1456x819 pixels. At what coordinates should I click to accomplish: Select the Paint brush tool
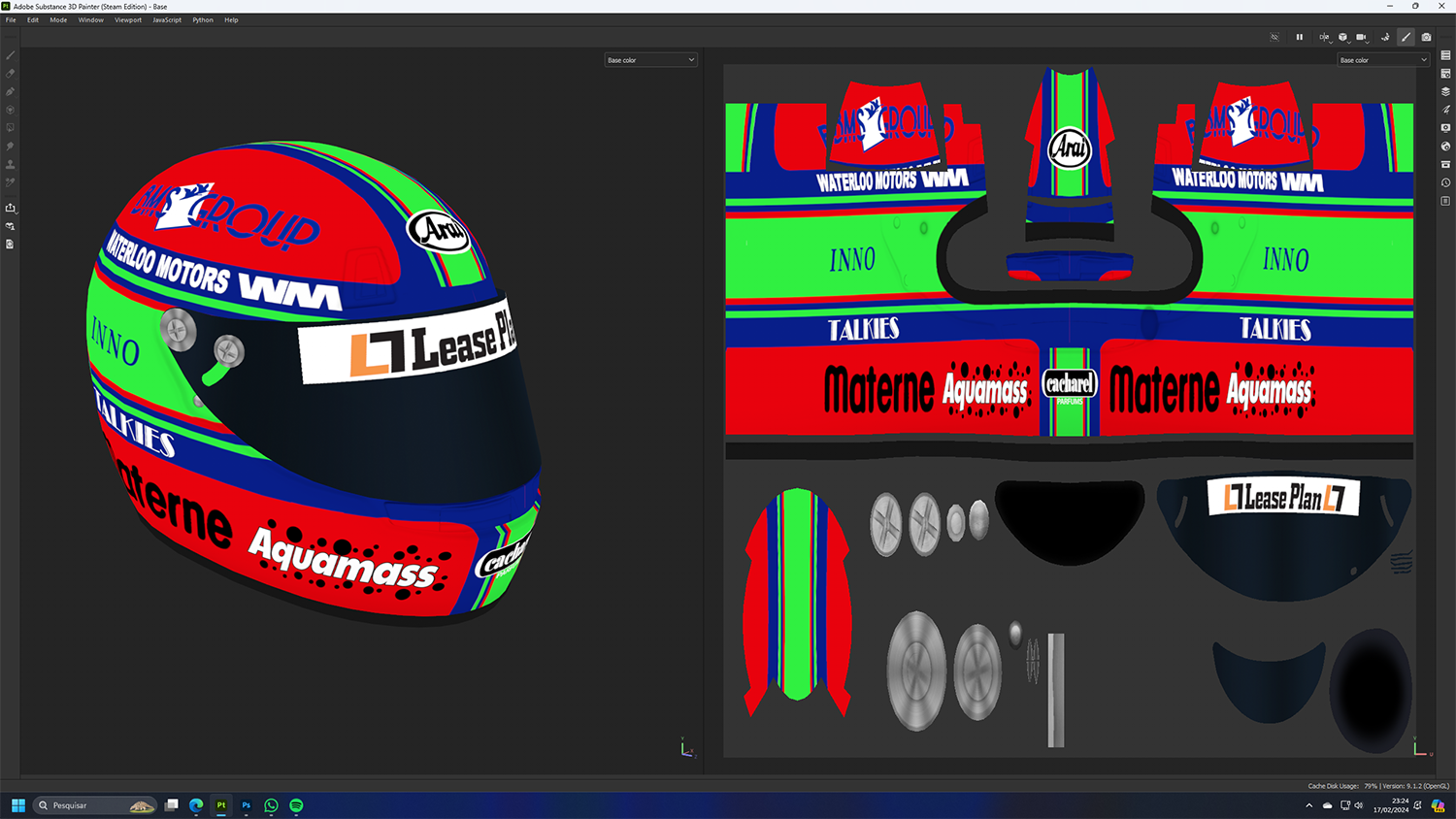pos(11,55)
